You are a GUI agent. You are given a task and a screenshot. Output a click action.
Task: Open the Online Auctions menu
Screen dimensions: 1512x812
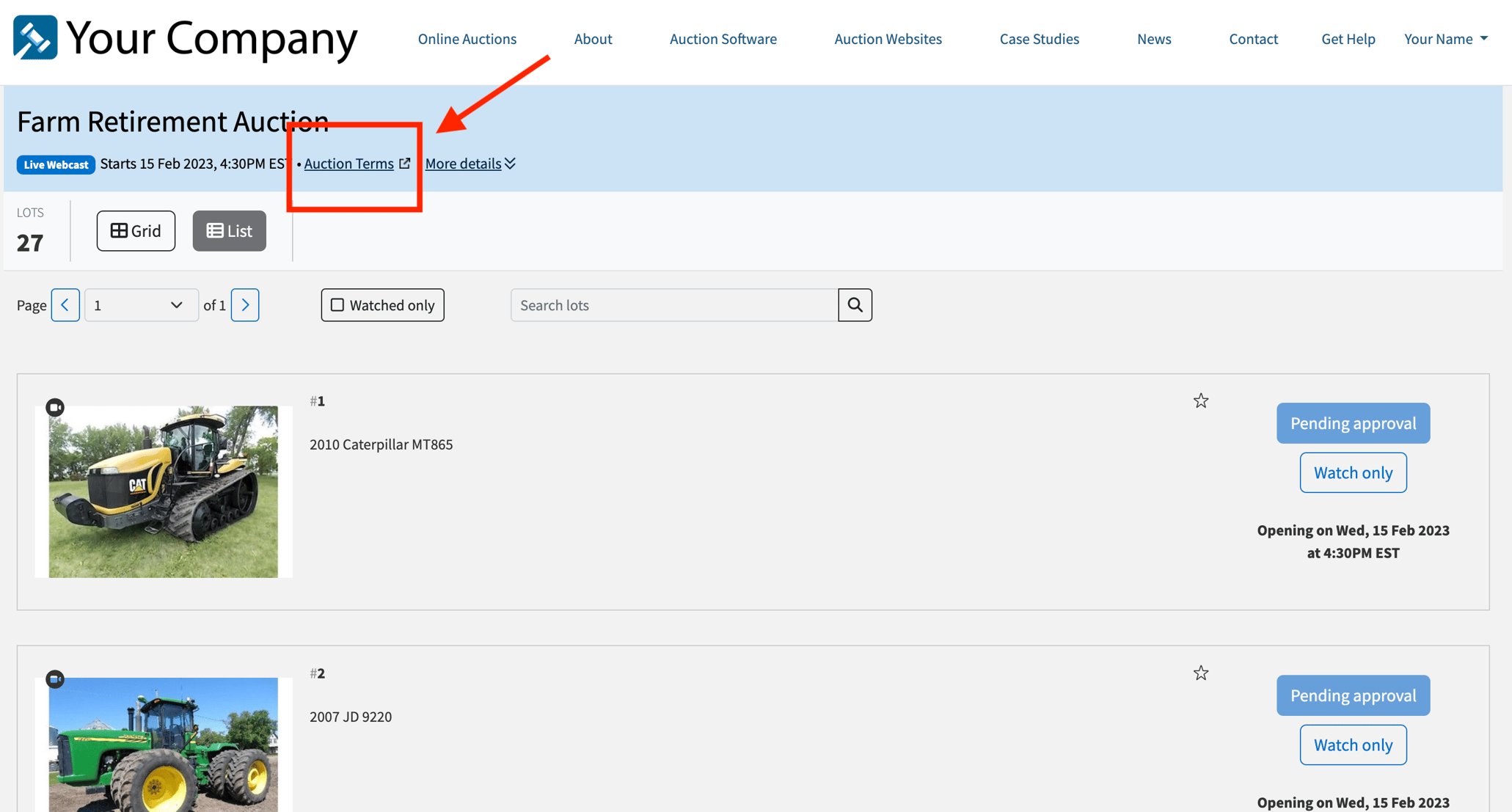467,39
